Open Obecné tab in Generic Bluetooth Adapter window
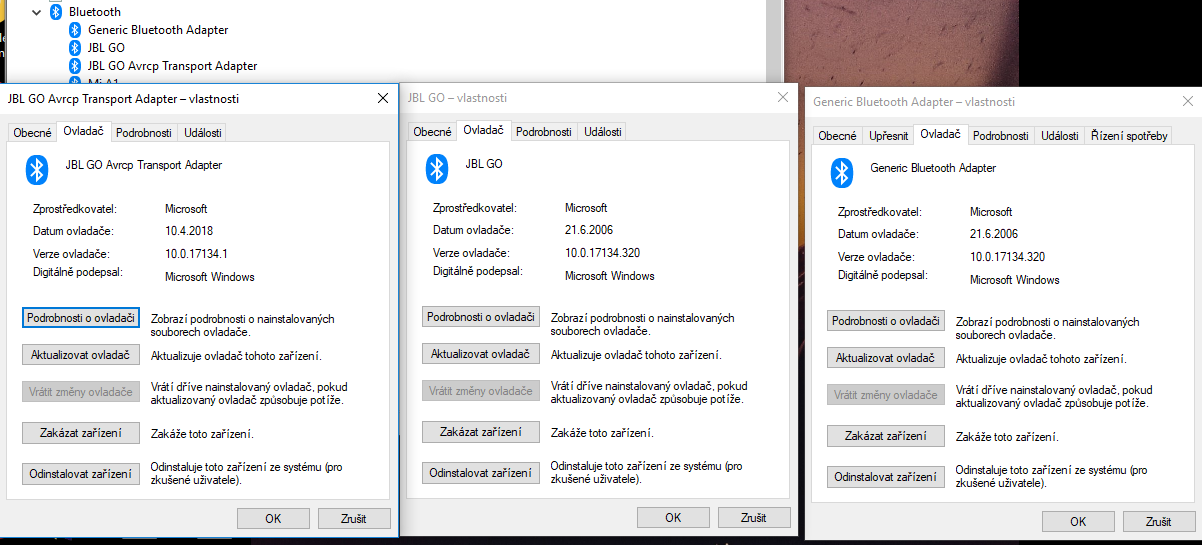 [x=838, y=136]
